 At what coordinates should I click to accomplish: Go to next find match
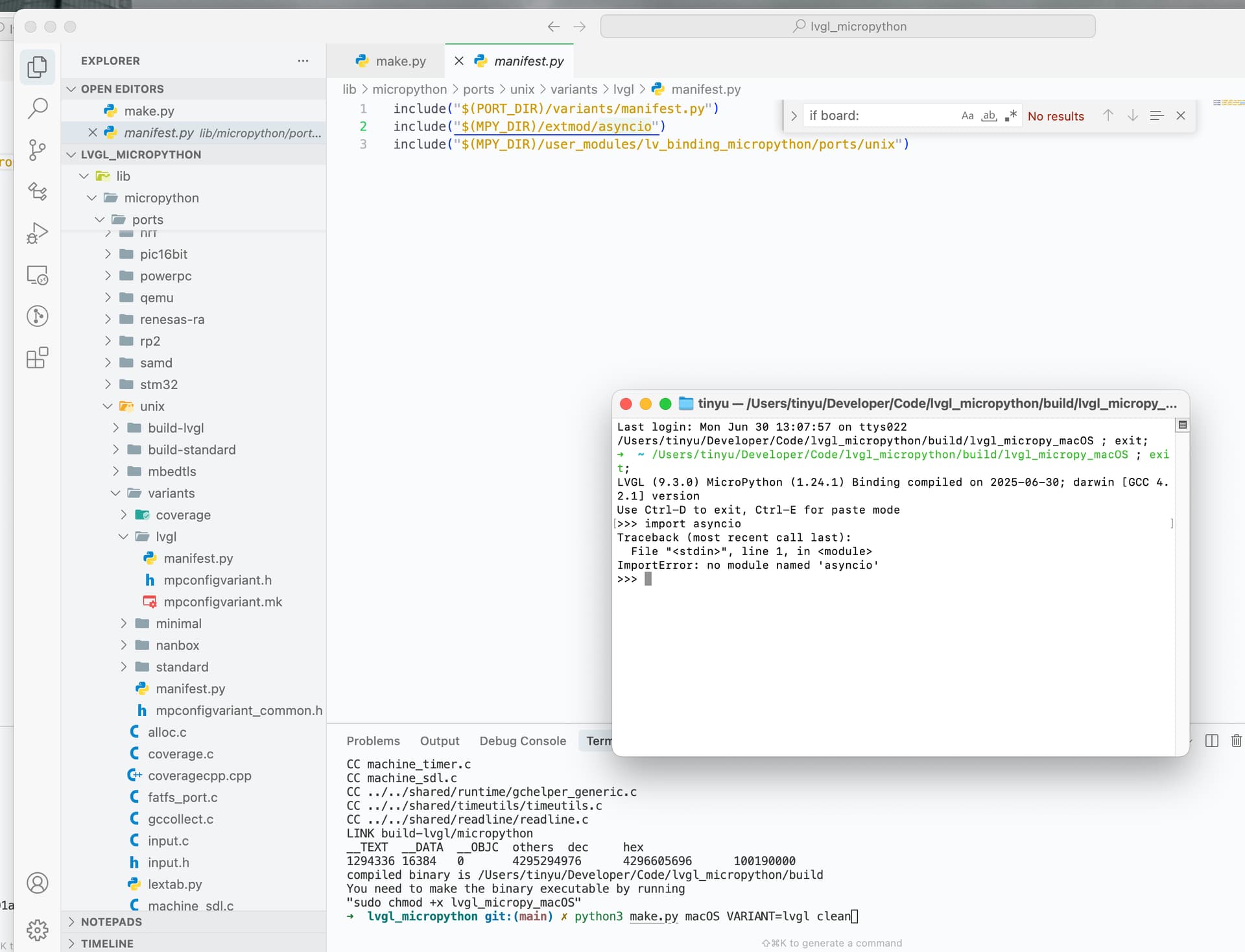click(x=1132, y=115)
